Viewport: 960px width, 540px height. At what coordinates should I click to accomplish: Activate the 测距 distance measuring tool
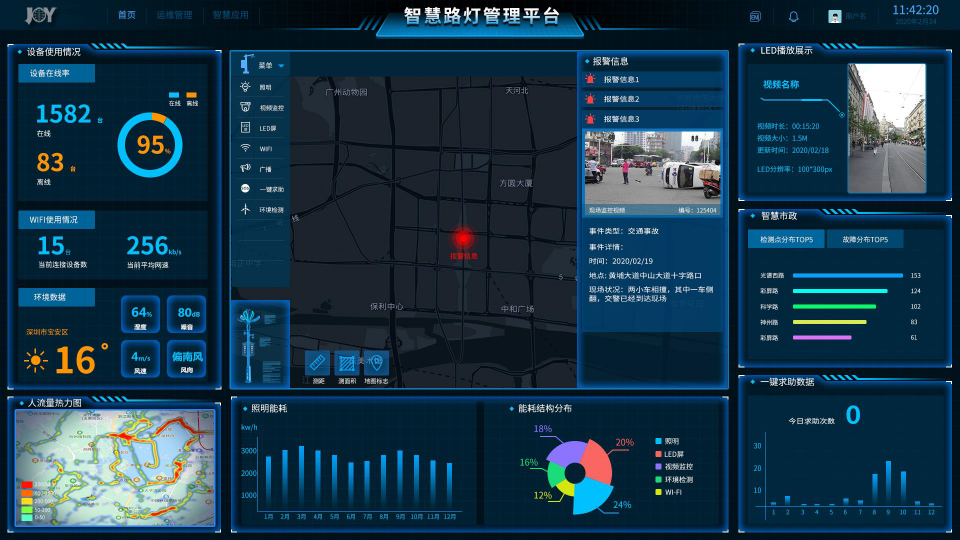[x=317, y=364]
